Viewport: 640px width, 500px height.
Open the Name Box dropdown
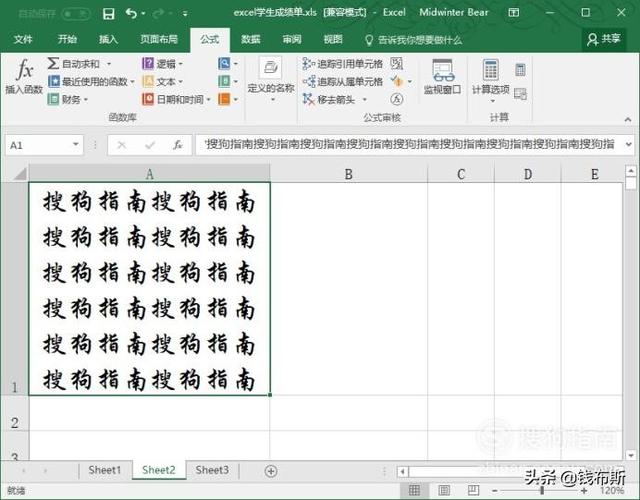tap(76, 144)
